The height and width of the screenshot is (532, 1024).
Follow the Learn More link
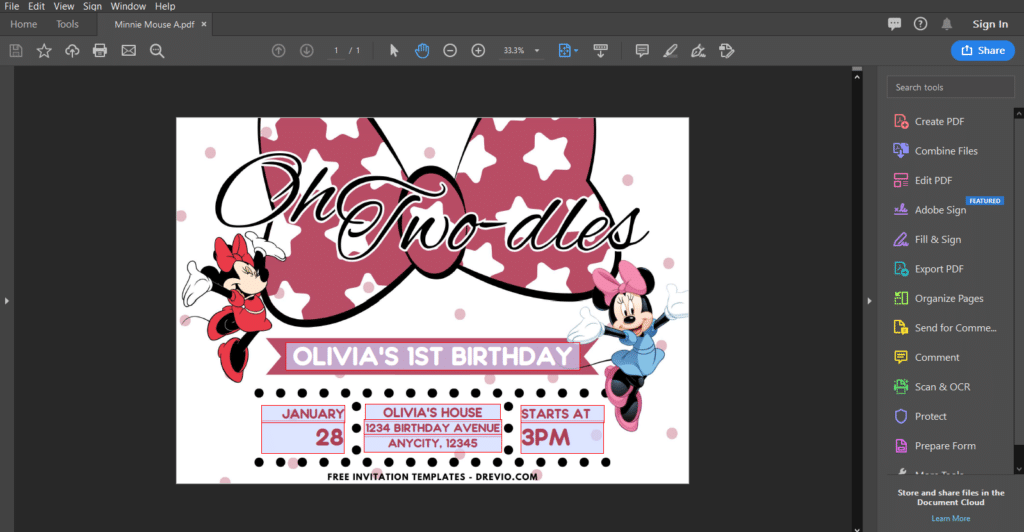pos(950,518)
